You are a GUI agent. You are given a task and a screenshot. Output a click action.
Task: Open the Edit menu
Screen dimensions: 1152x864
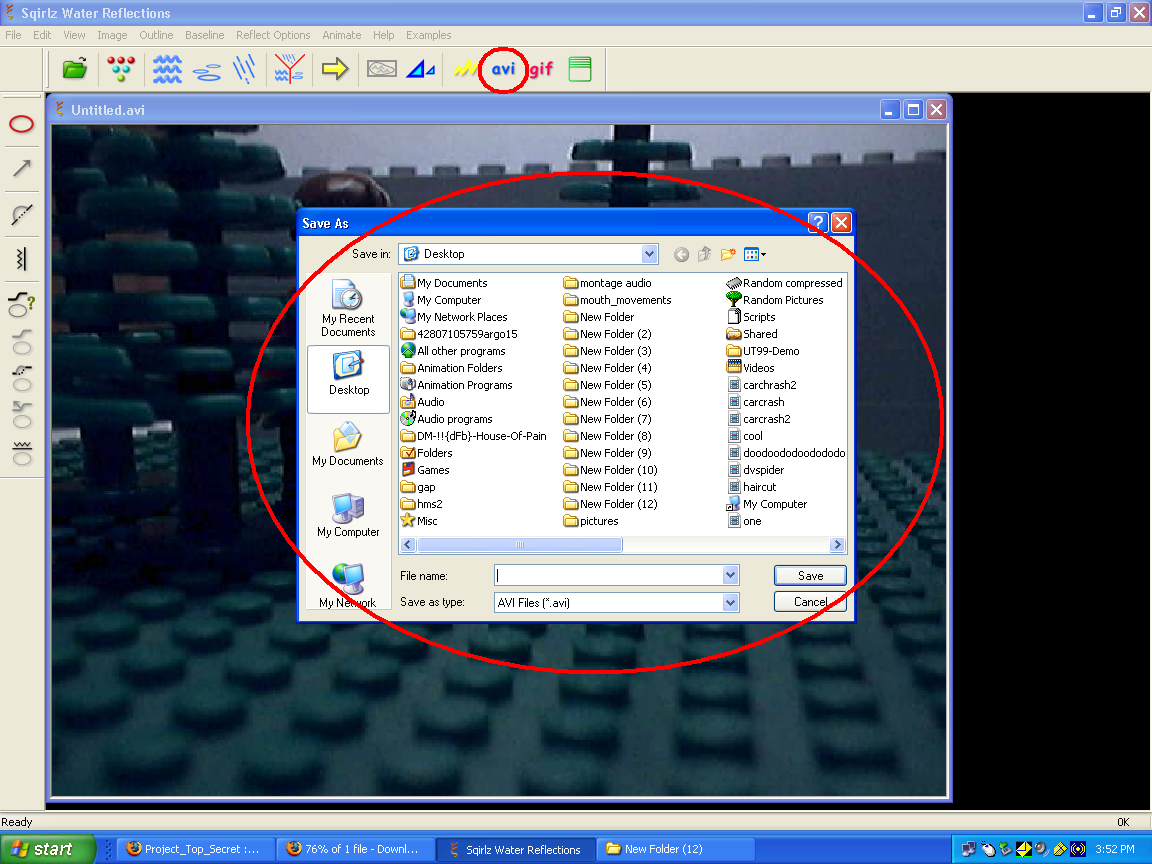coord(42,35)
